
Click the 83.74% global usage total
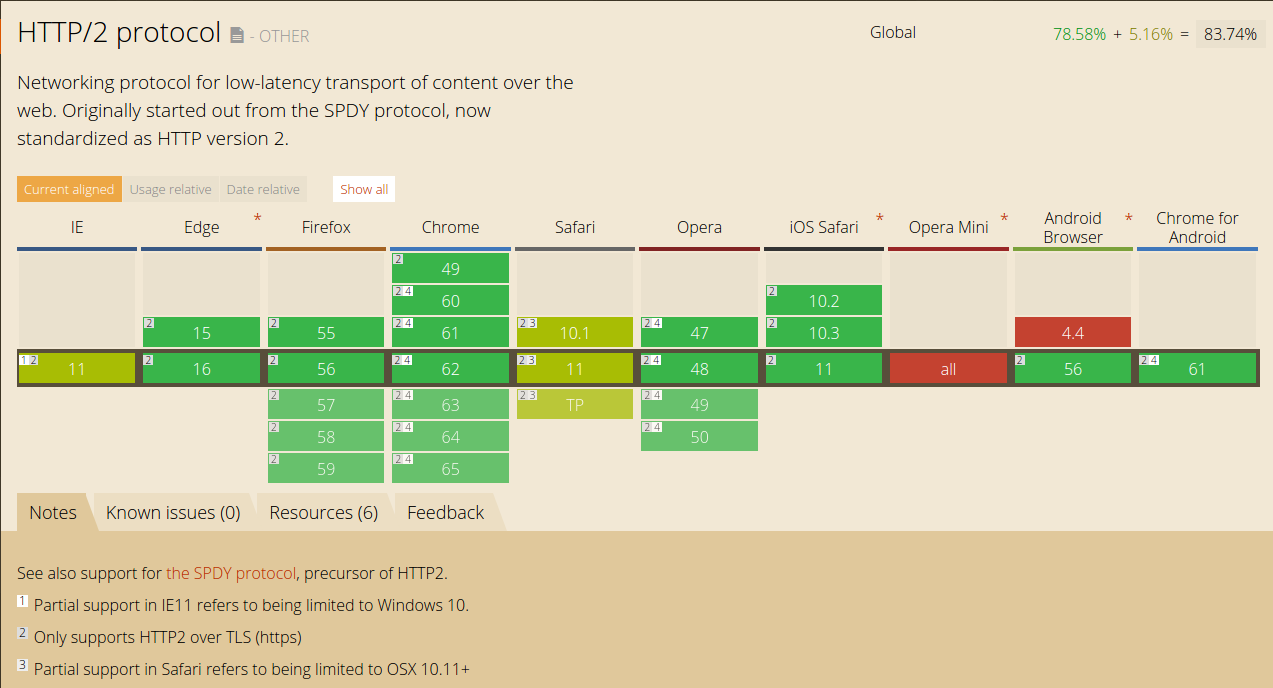[1230, 34]
